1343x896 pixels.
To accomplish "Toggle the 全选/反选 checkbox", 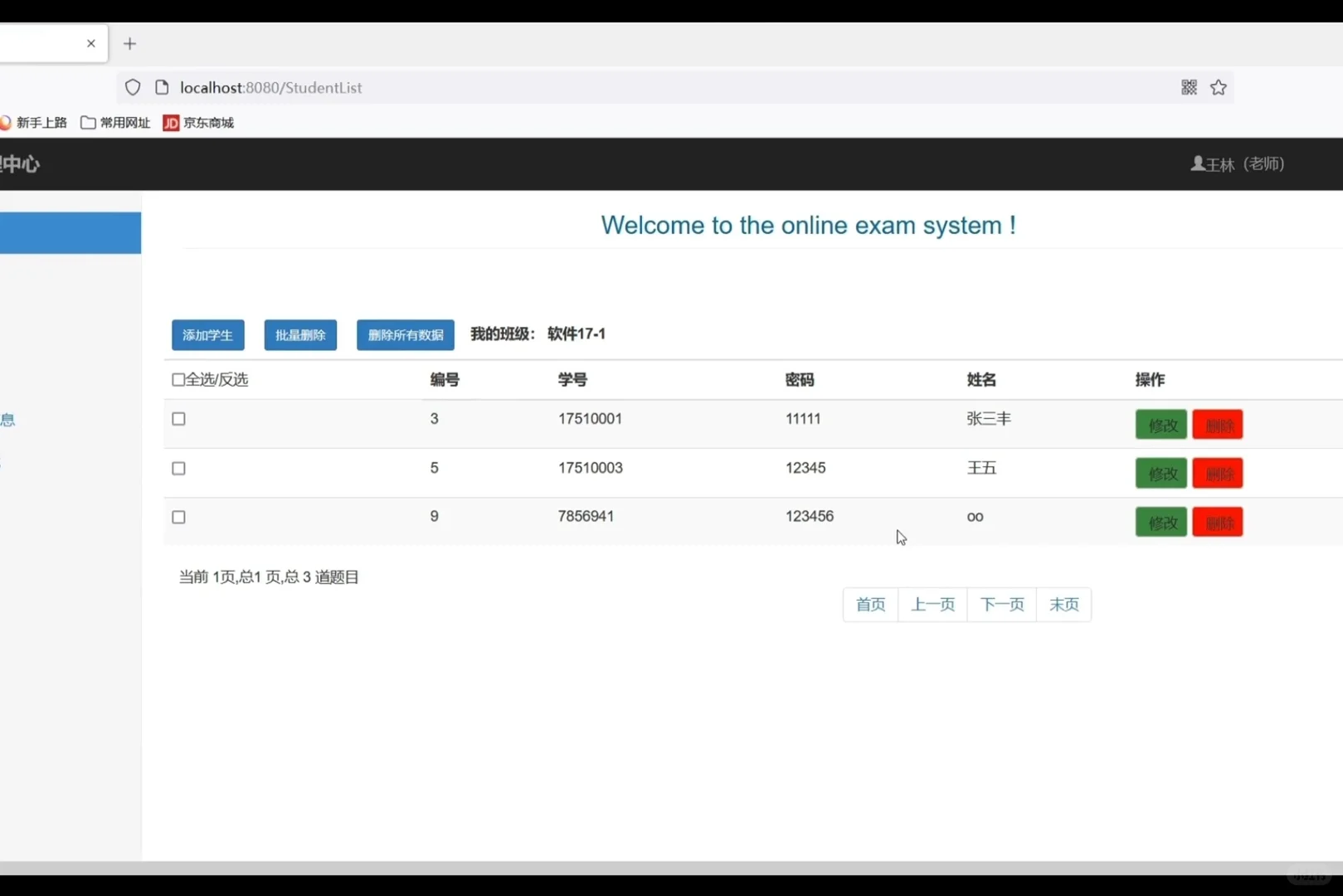I will pyautogui.click(x=178, y=379).
